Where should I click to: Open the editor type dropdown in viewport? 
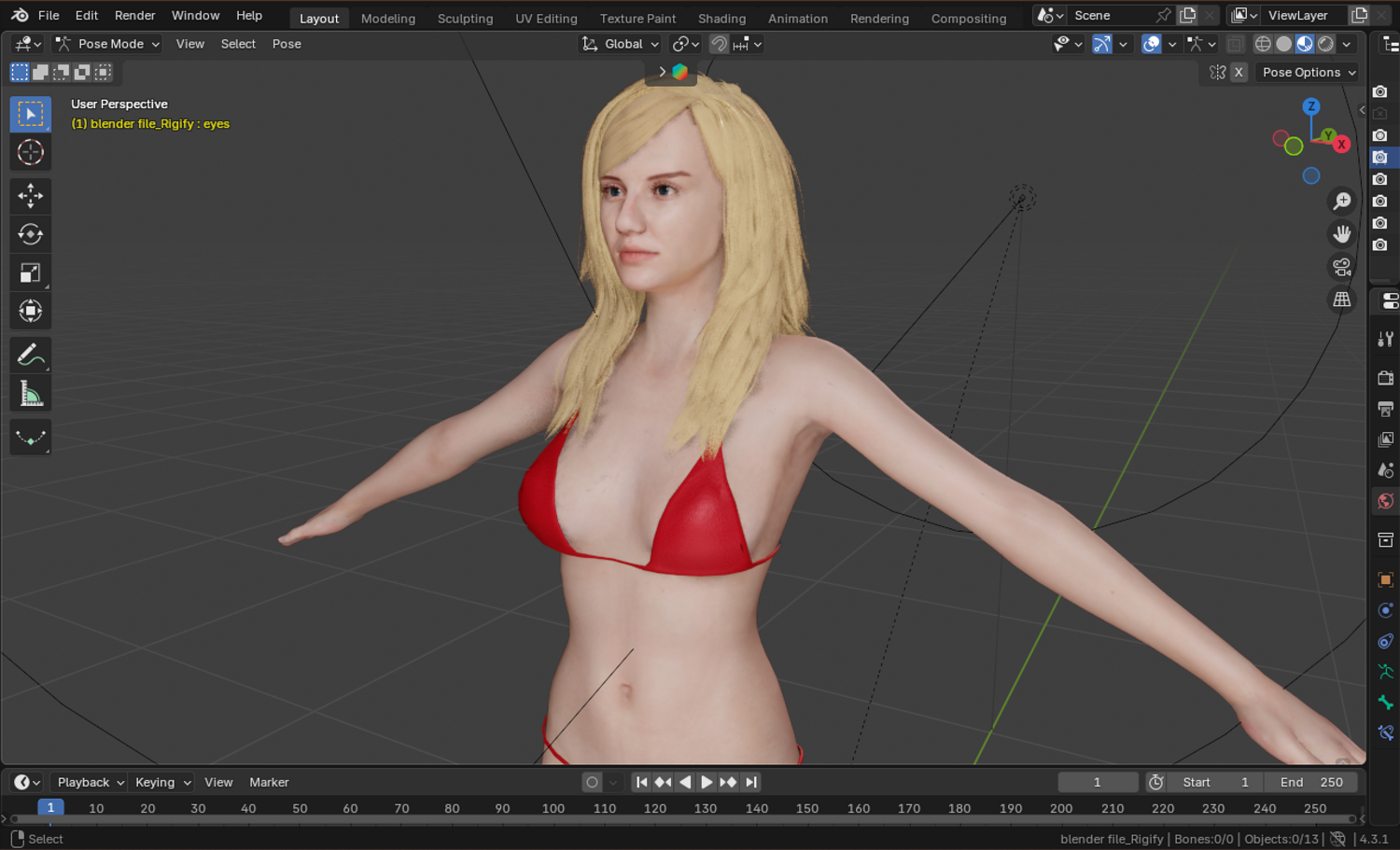coord(27,44)
